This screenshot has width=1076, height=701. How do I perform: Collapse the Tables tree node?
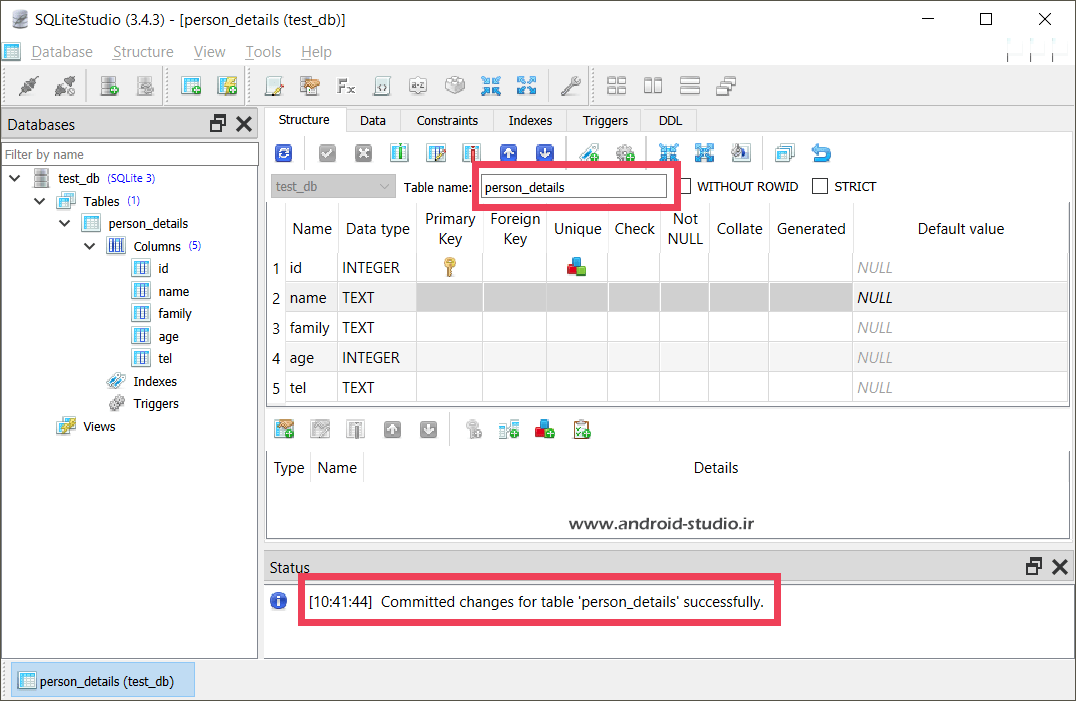(x=40, y=201)
